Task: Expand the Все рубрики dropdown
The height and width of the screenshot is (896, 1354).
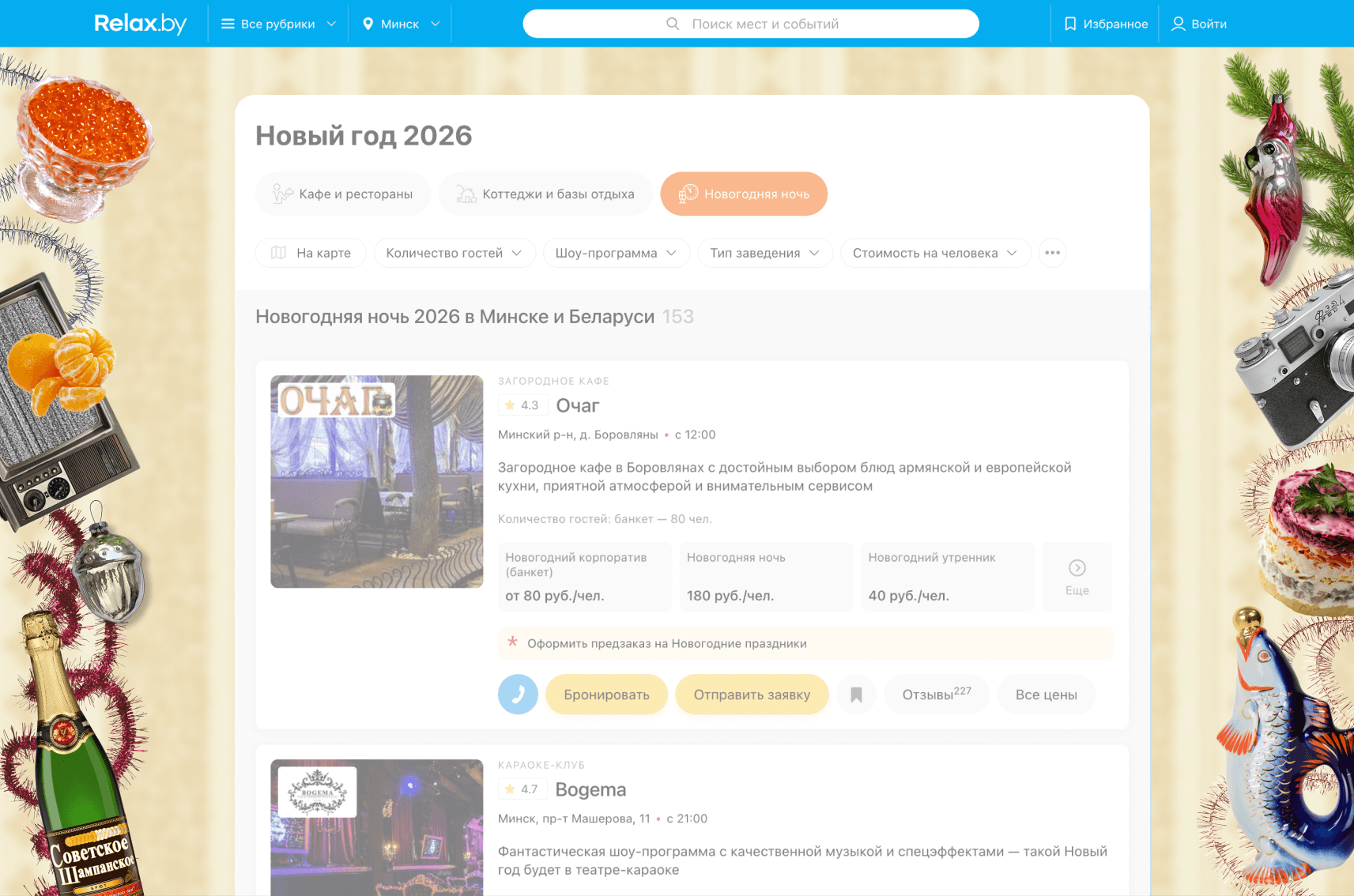Action: coord(278,24)
